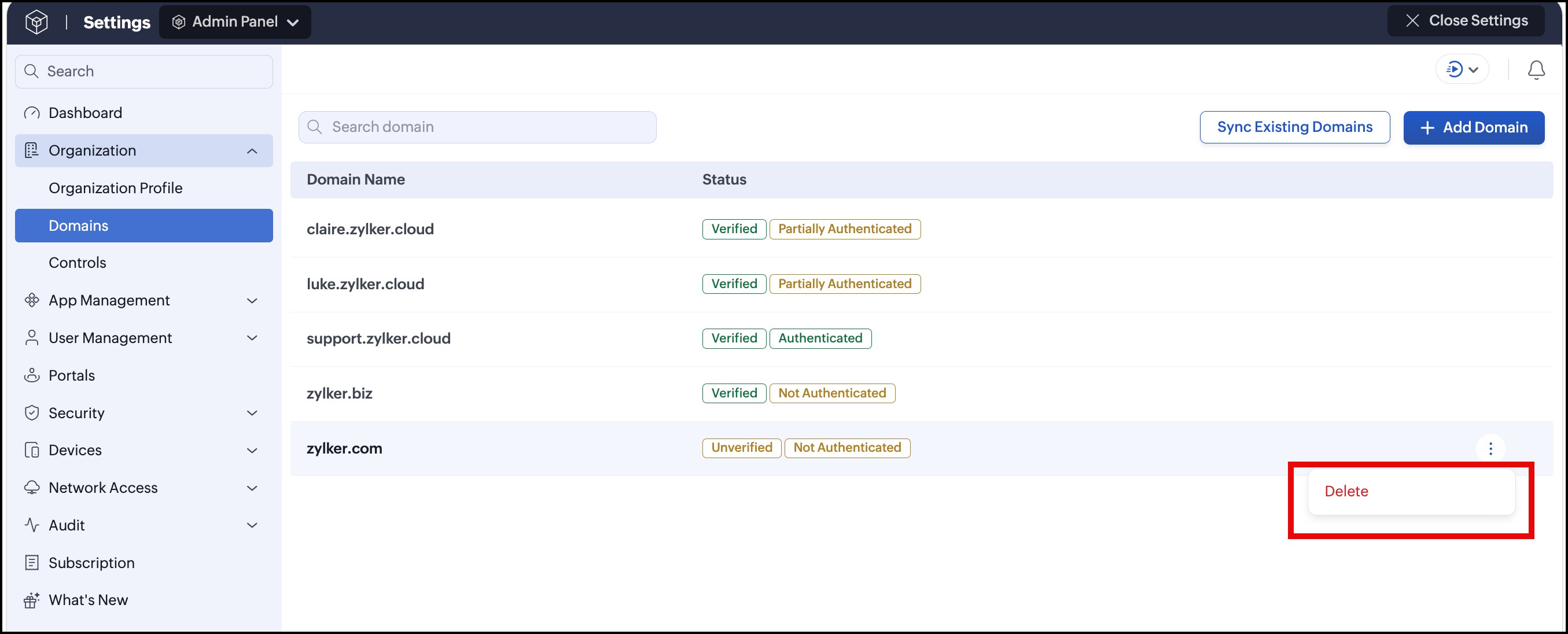This screenshot has height=634, width=1568.
Task: Open the quick actions play dropdown
Action: (1462, 69)
